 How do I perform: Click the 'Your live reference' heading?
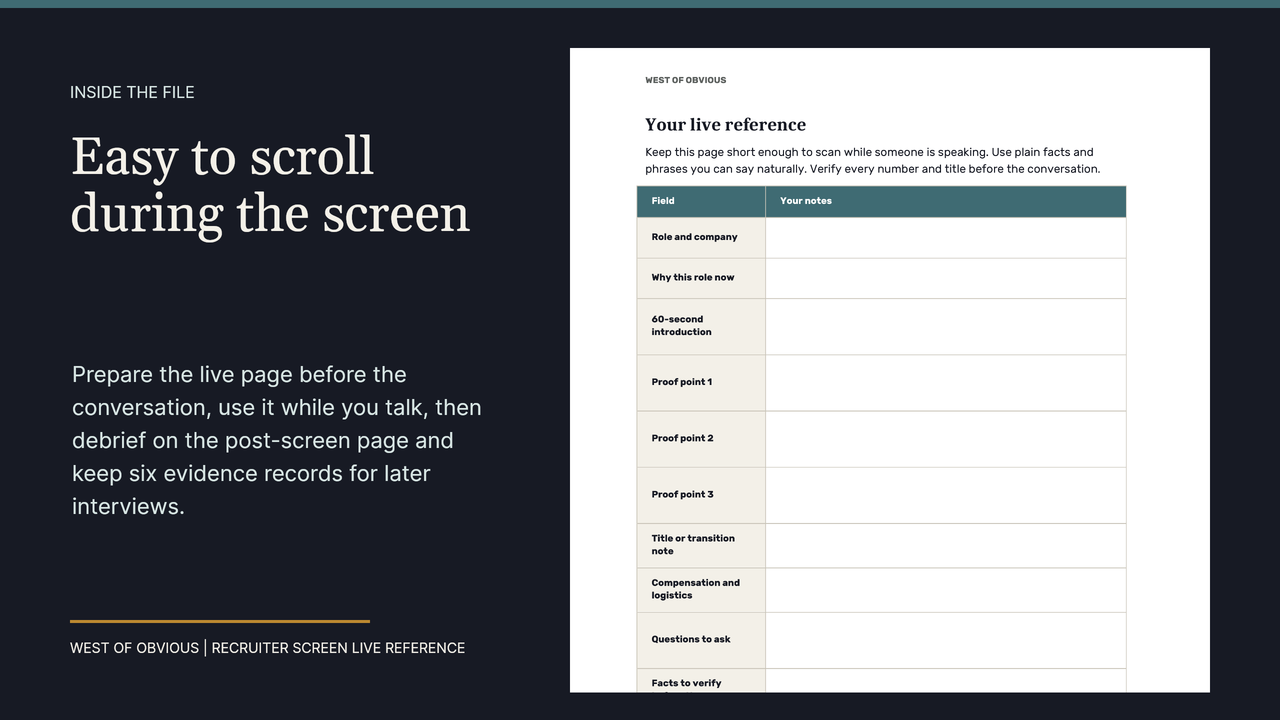725,125
